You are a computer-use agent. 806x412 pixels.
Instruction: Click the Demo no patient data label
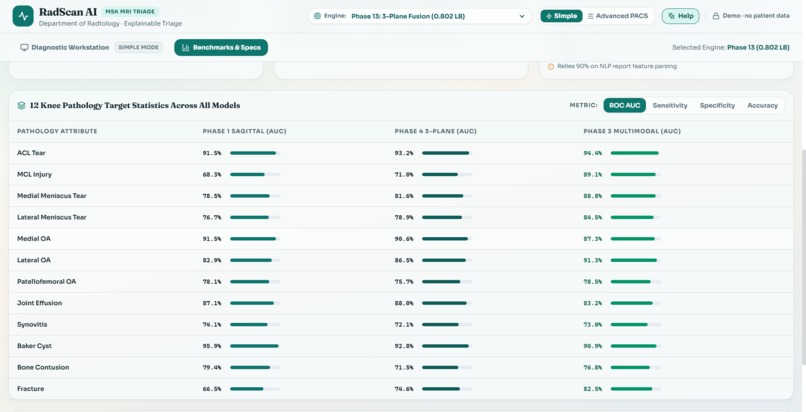[756, 16]
